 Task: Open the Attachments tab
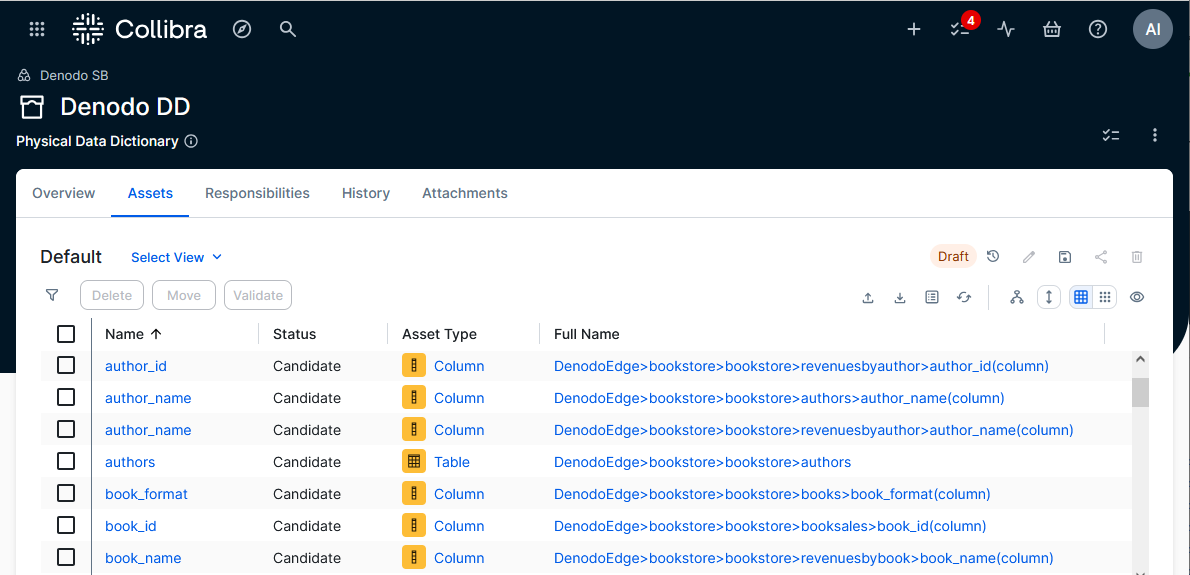coord(464,193)
